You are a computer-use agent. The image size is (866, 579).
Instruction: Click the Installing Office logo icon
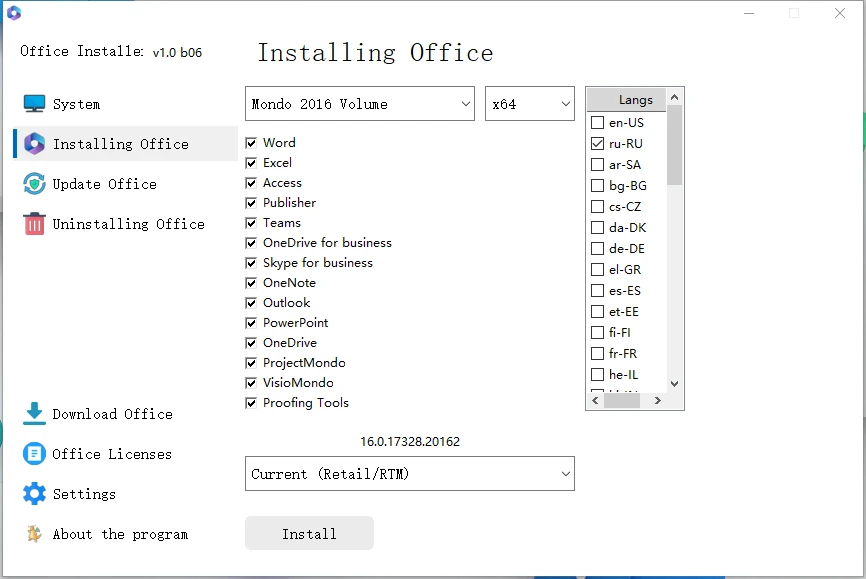tap(34, 144)
